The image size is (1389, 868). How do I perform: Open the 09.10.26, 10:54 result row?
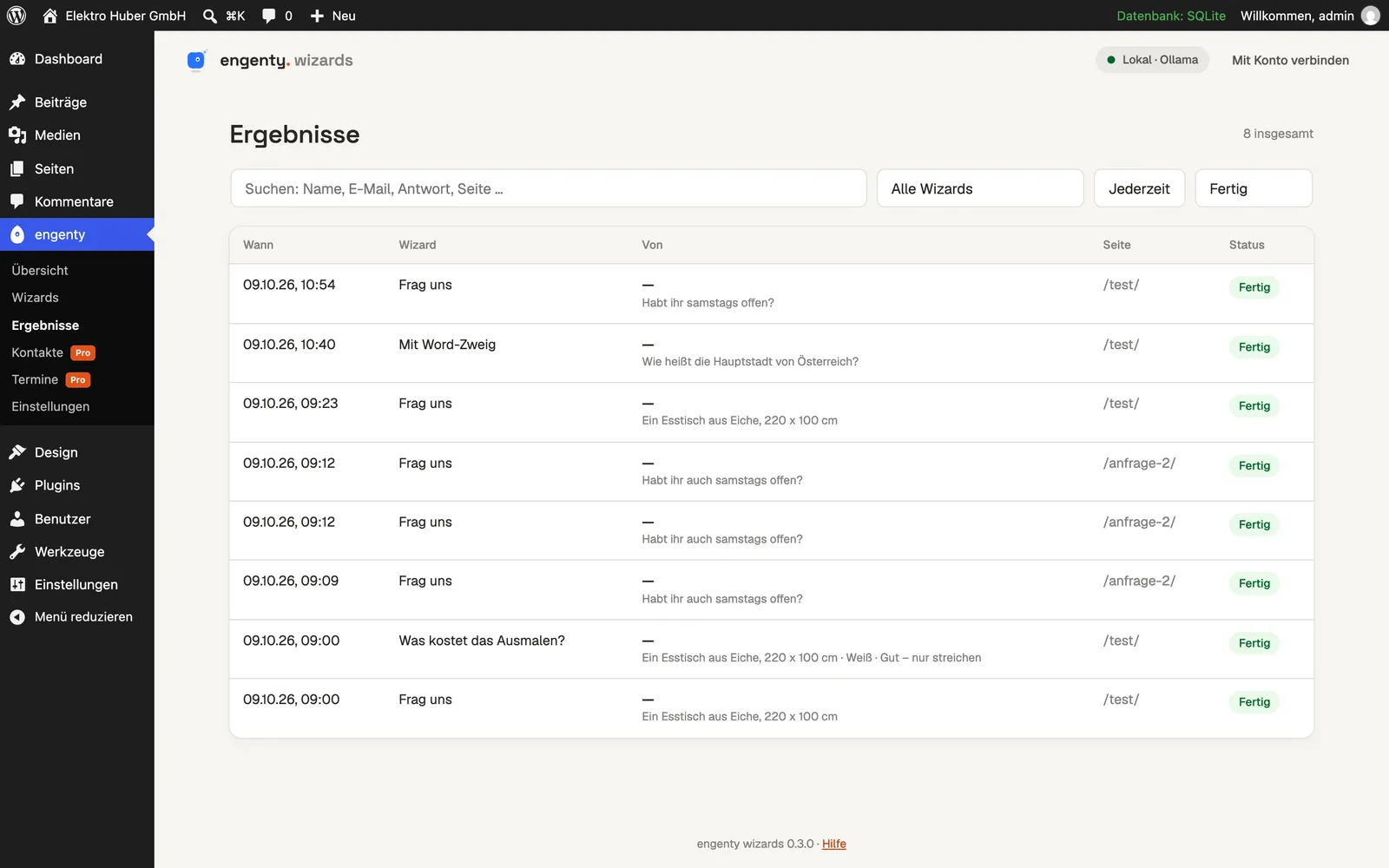771,293
